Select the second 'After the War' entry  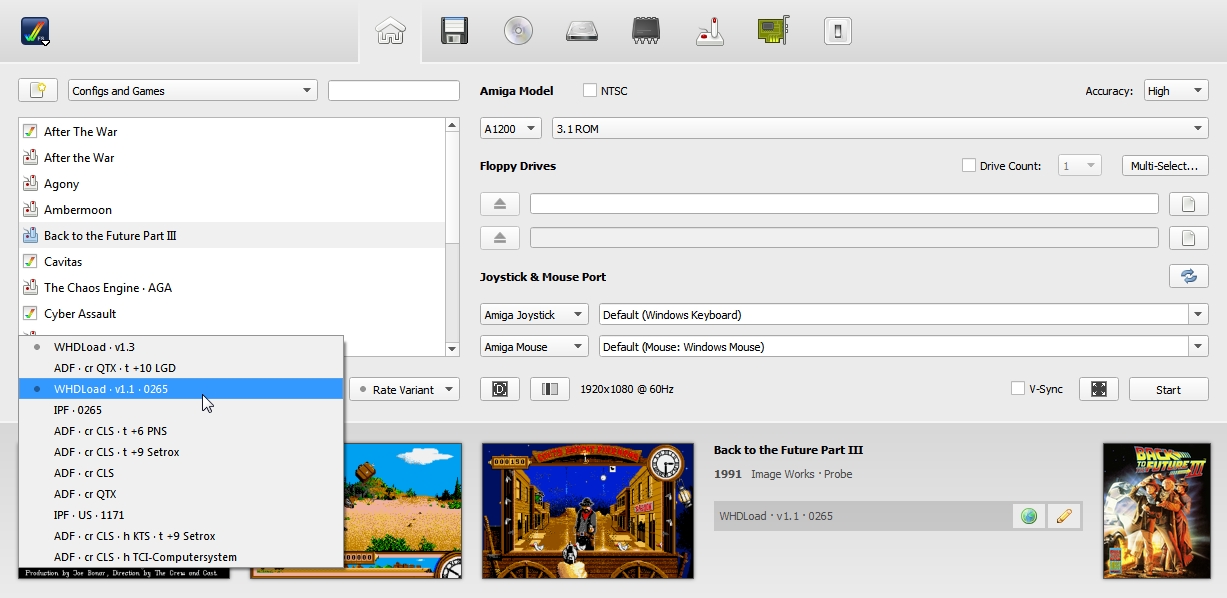(231, 157)
